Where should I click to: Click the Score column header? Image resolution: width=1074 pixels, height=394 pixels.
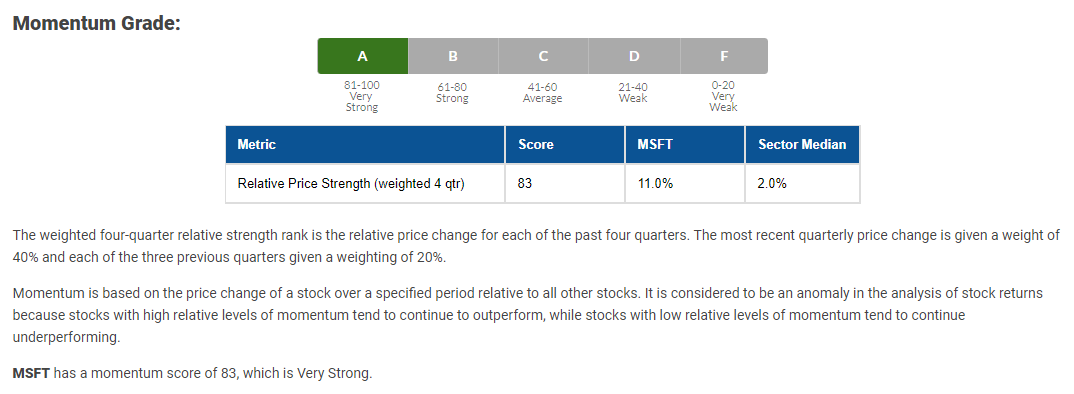565,145
